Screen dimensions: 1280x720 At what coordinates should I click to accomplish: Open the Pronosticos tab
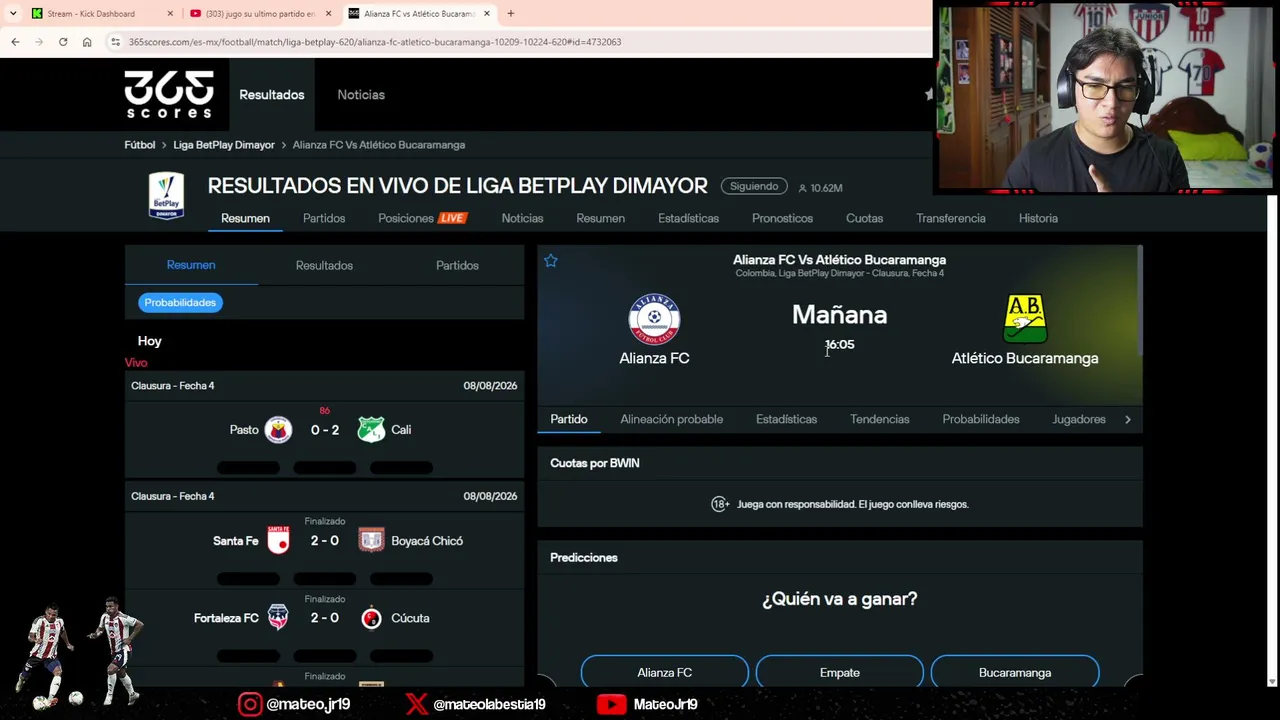(x=782, y=218)
